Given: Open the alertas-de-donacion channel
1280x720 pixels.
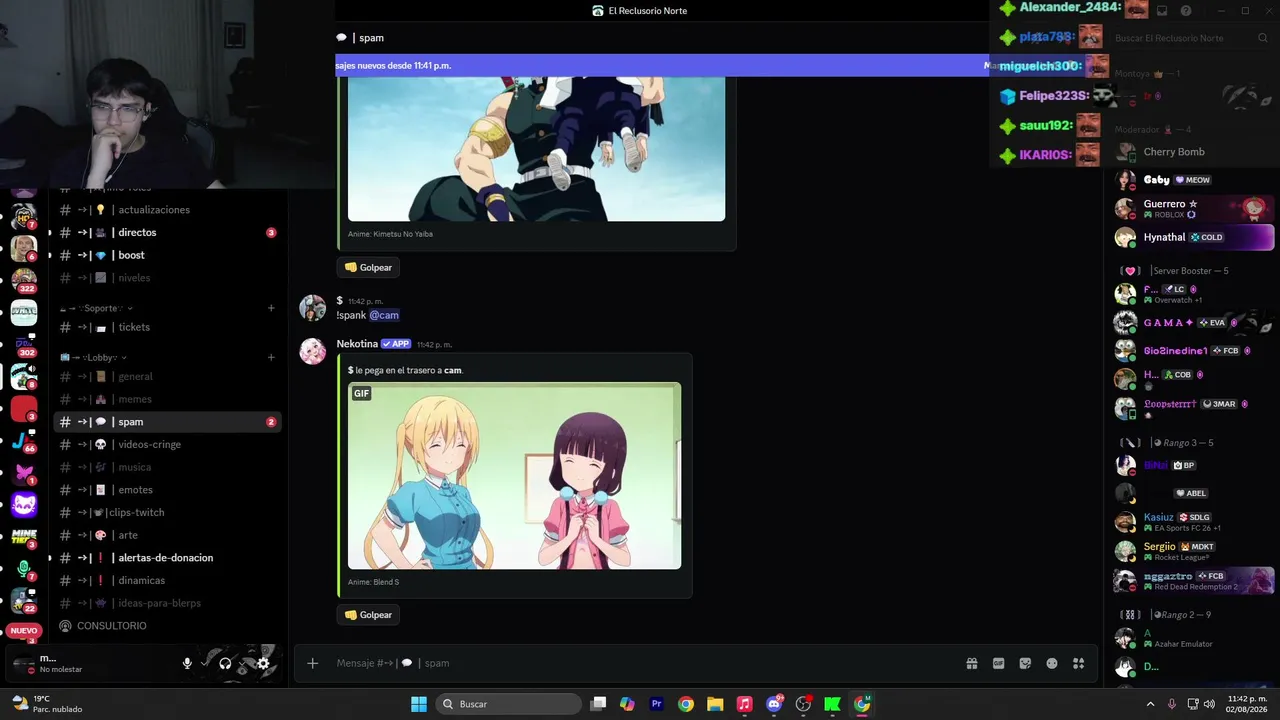Looking at the screenshot, I should pyautogui.click(x=167, y=558).
